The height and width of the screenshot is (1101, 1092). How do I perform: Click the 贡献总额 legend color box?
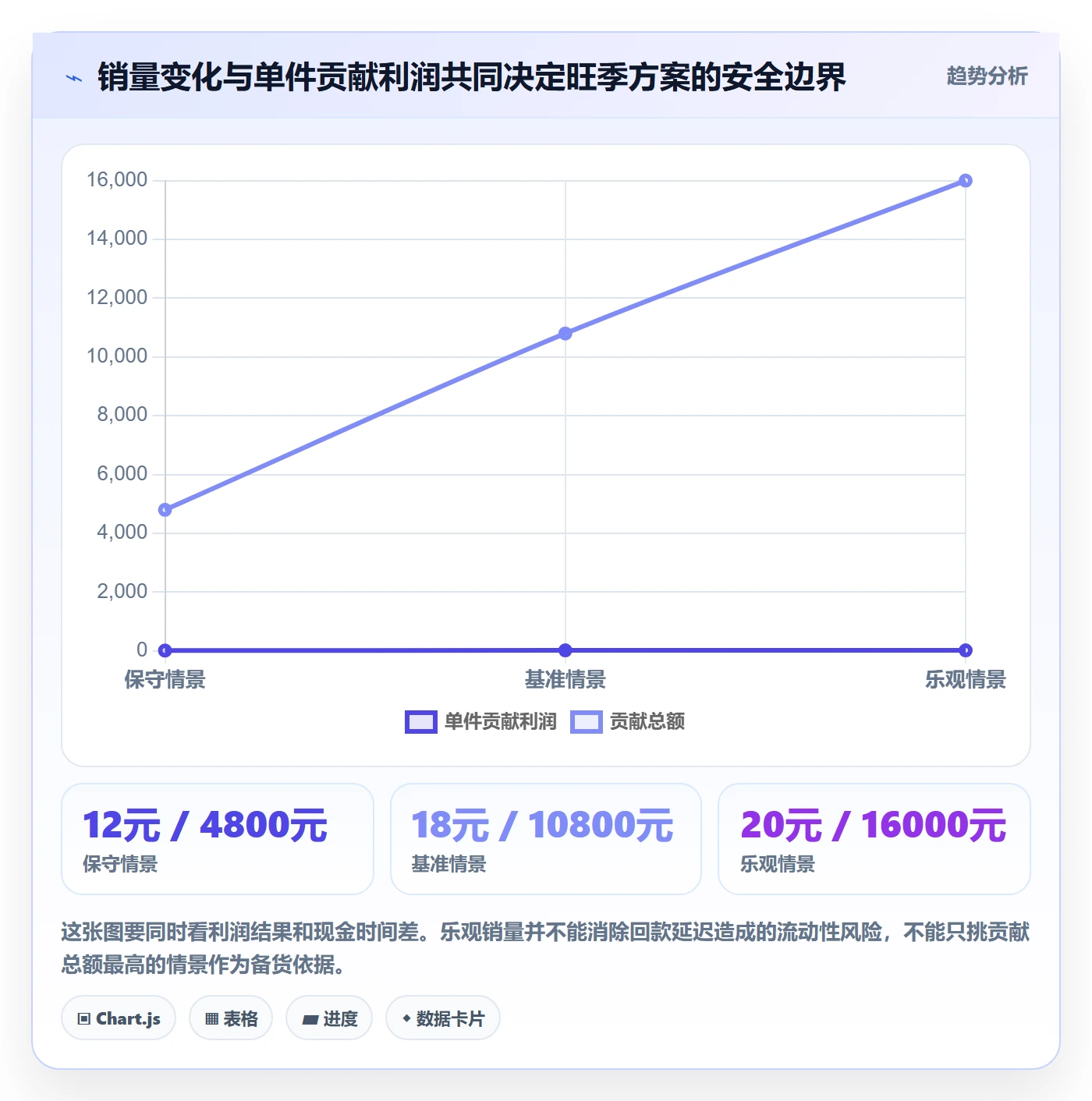pos(587,722)
